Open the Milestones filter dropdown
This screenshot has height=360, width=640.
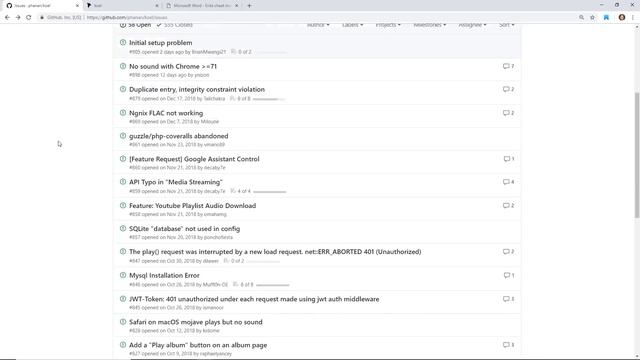(429, 25)
